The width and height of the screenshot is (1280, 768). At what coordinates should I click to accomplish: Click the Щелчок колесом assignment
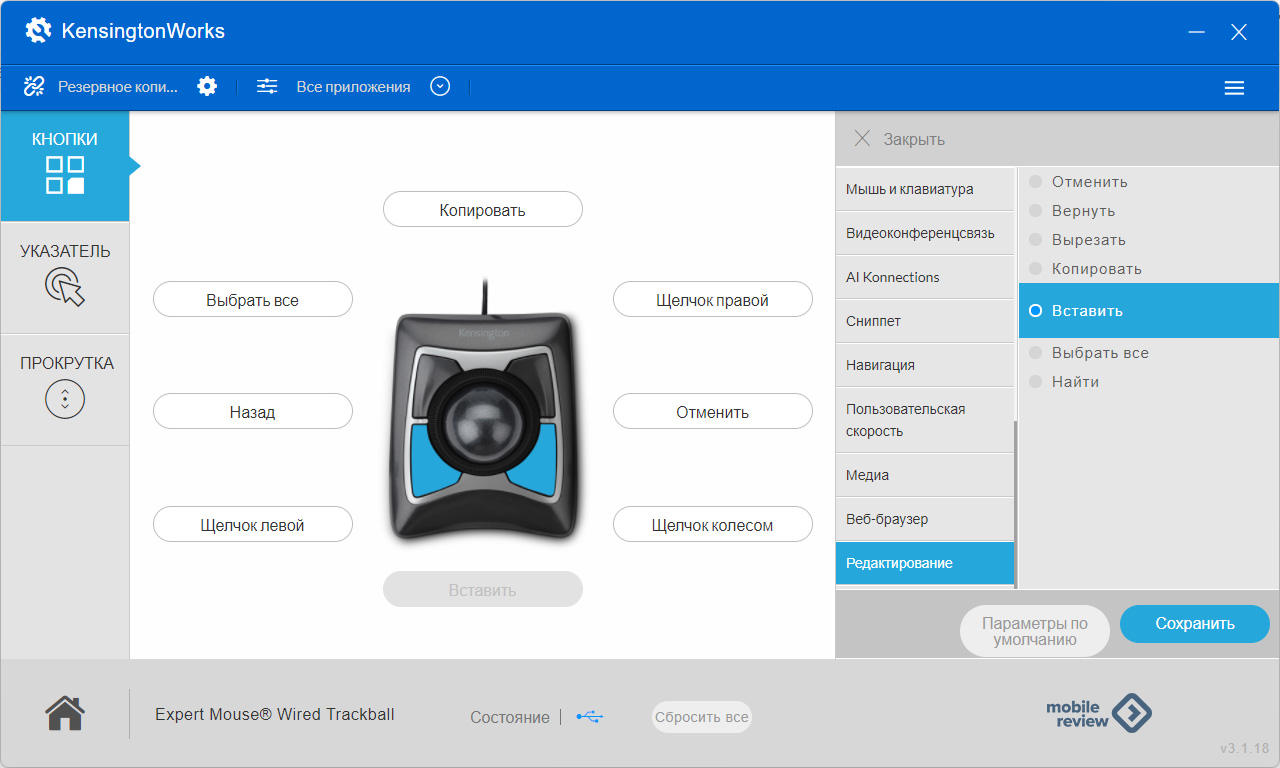(x=713, y=525)
